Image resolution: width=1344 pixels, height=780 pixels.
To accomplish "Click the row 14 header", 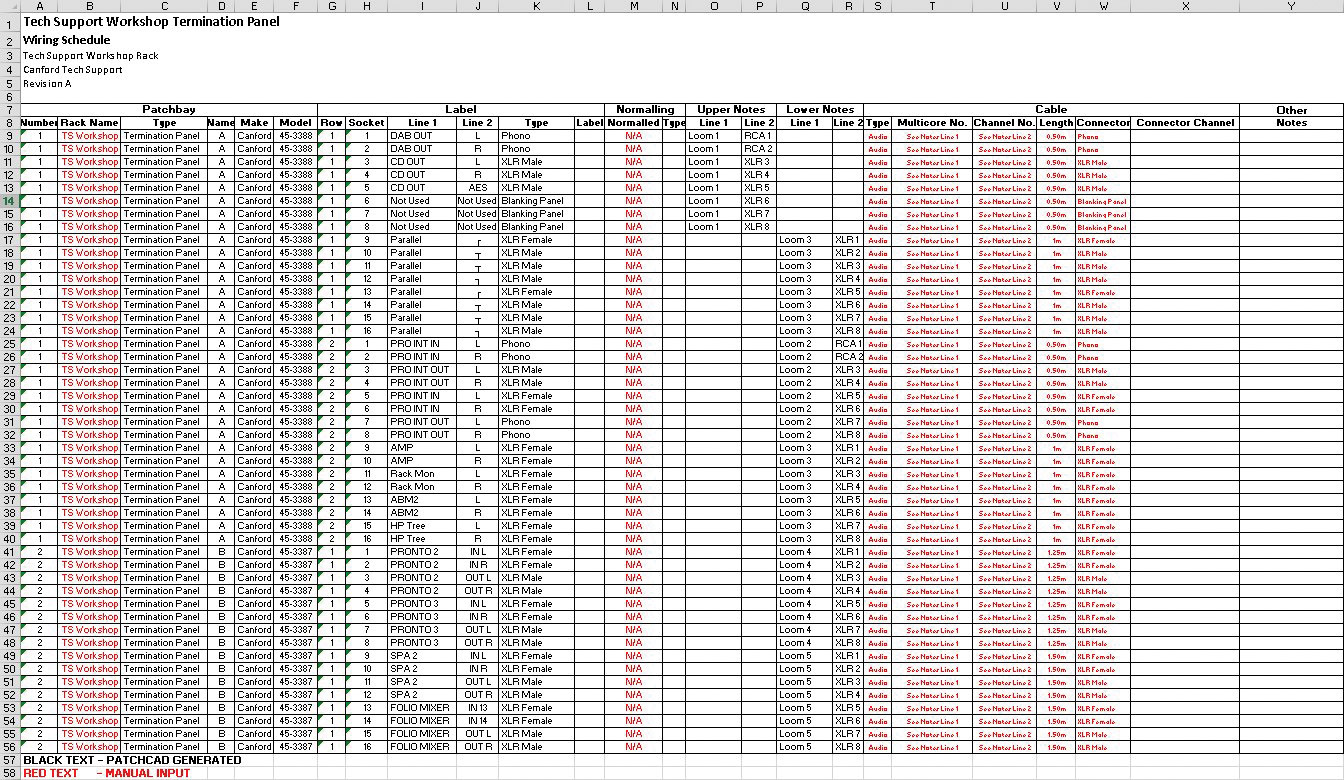I will (x=9, y=201).
